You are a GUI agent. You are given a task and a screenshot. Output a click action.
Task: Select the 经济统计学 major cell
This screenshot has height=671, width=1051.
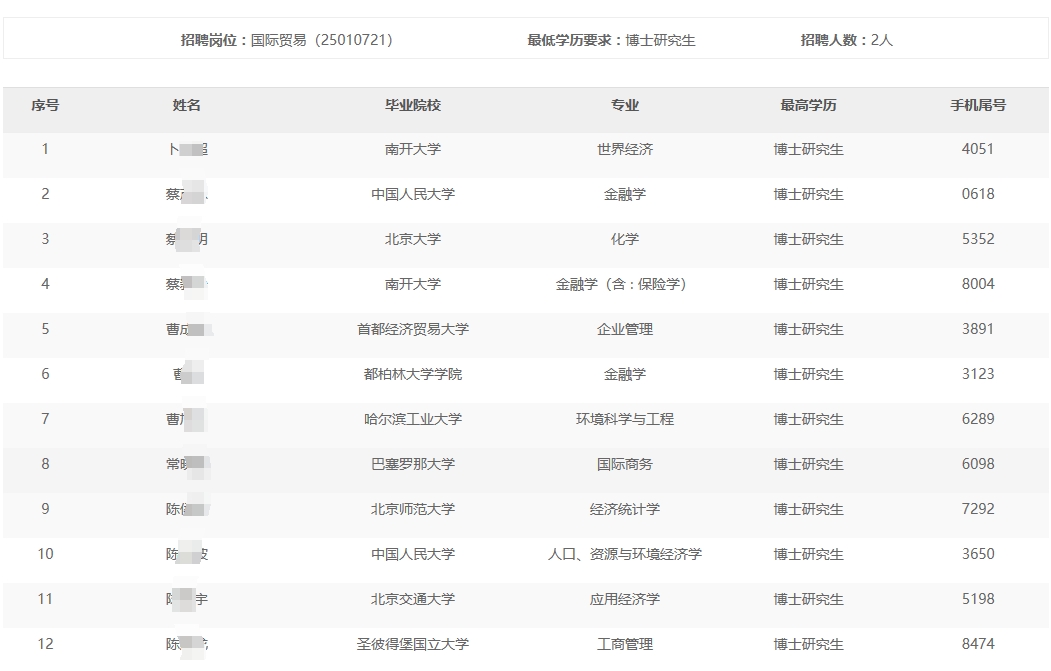point(625,509)
